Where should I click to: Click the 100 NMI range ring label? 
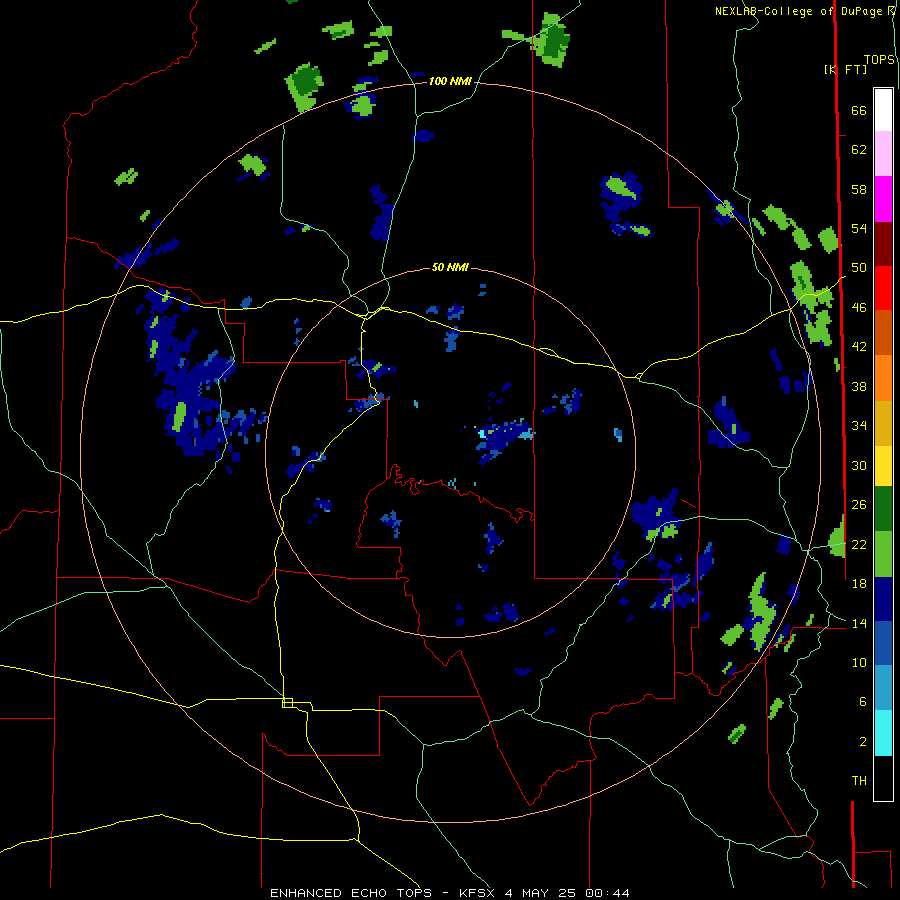450,82
